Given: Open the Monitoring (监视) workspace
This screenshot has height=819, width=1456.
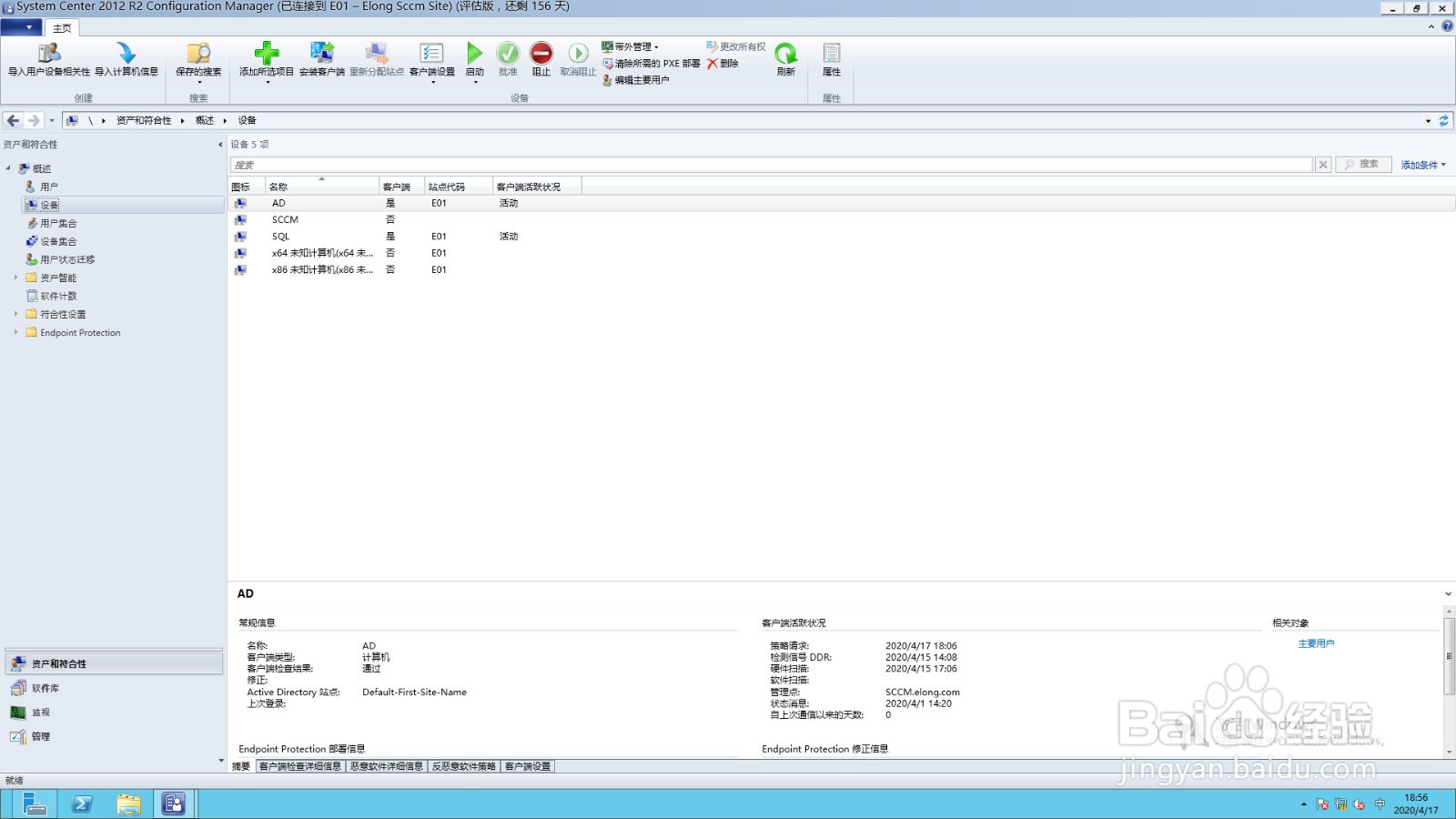Looking at the screenshot, I should (x=115, y=713).
